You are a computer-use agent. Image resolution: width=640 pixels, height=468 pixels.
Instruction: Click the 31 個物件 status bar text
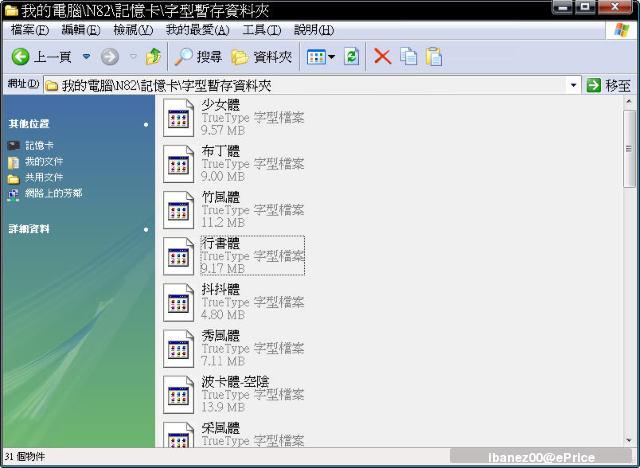tap(25, 456)
